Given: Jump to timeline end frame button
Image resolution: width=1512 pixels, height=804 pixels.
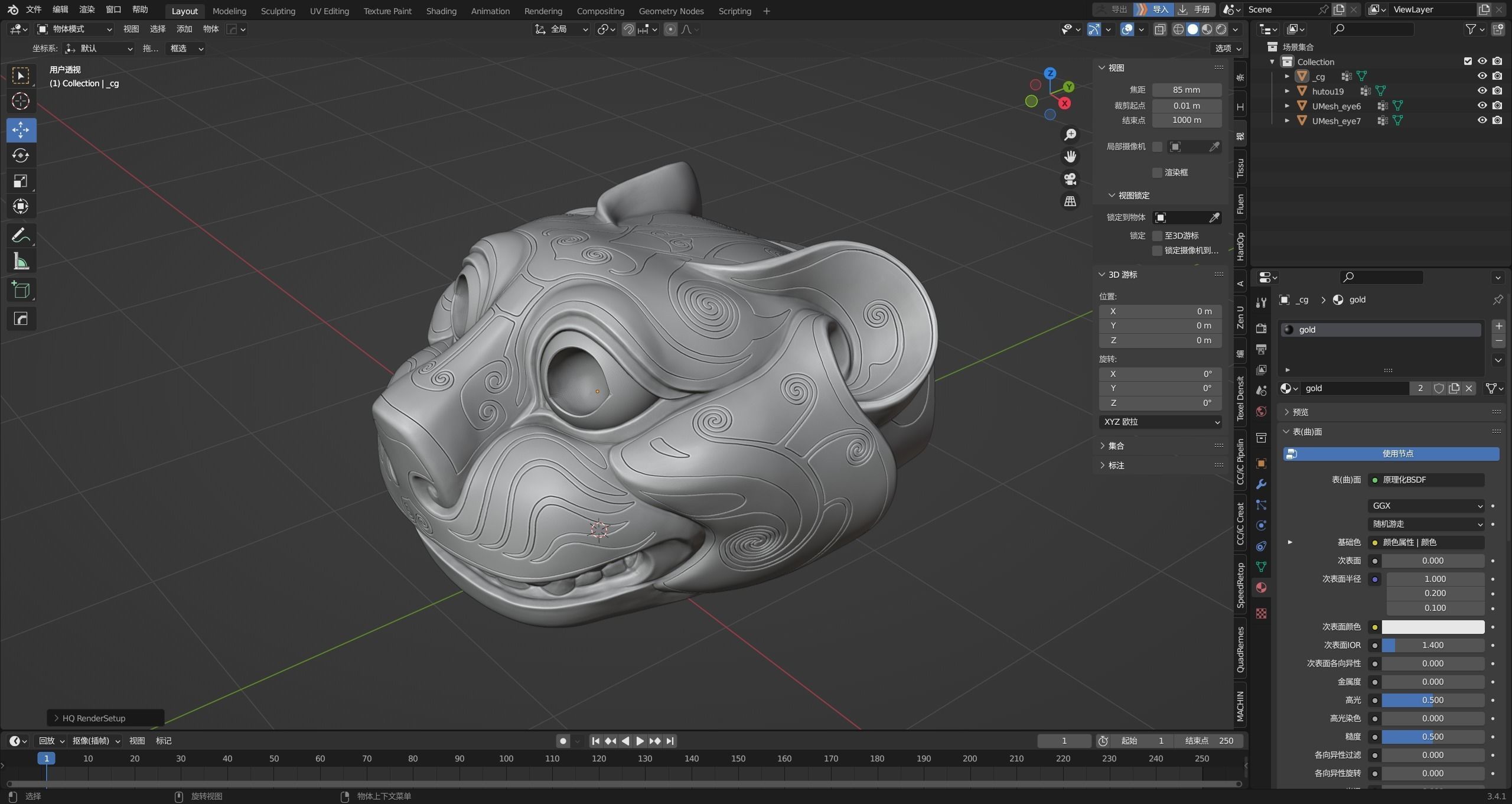Looking at the screenshot, I should pos(669,741).
